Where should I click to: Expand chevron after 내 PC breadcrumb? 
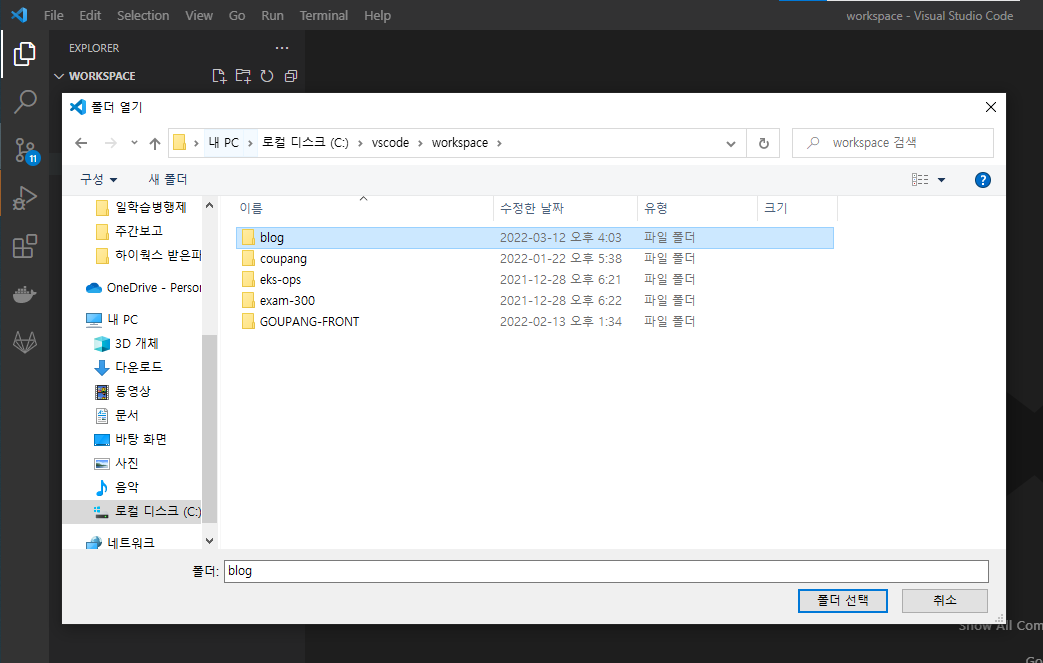point(250,143)
